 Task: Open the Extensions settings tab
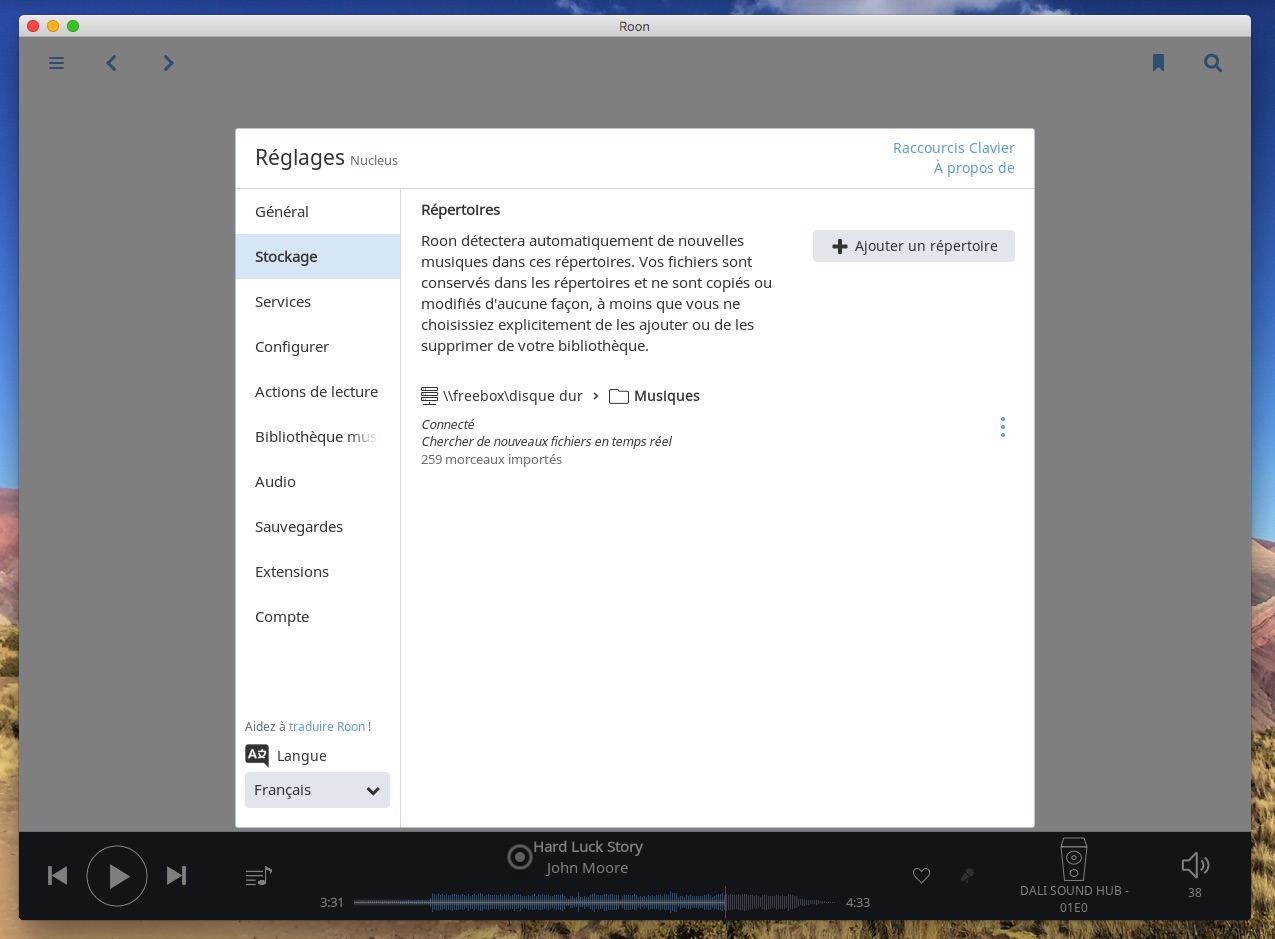pos(318,572)
